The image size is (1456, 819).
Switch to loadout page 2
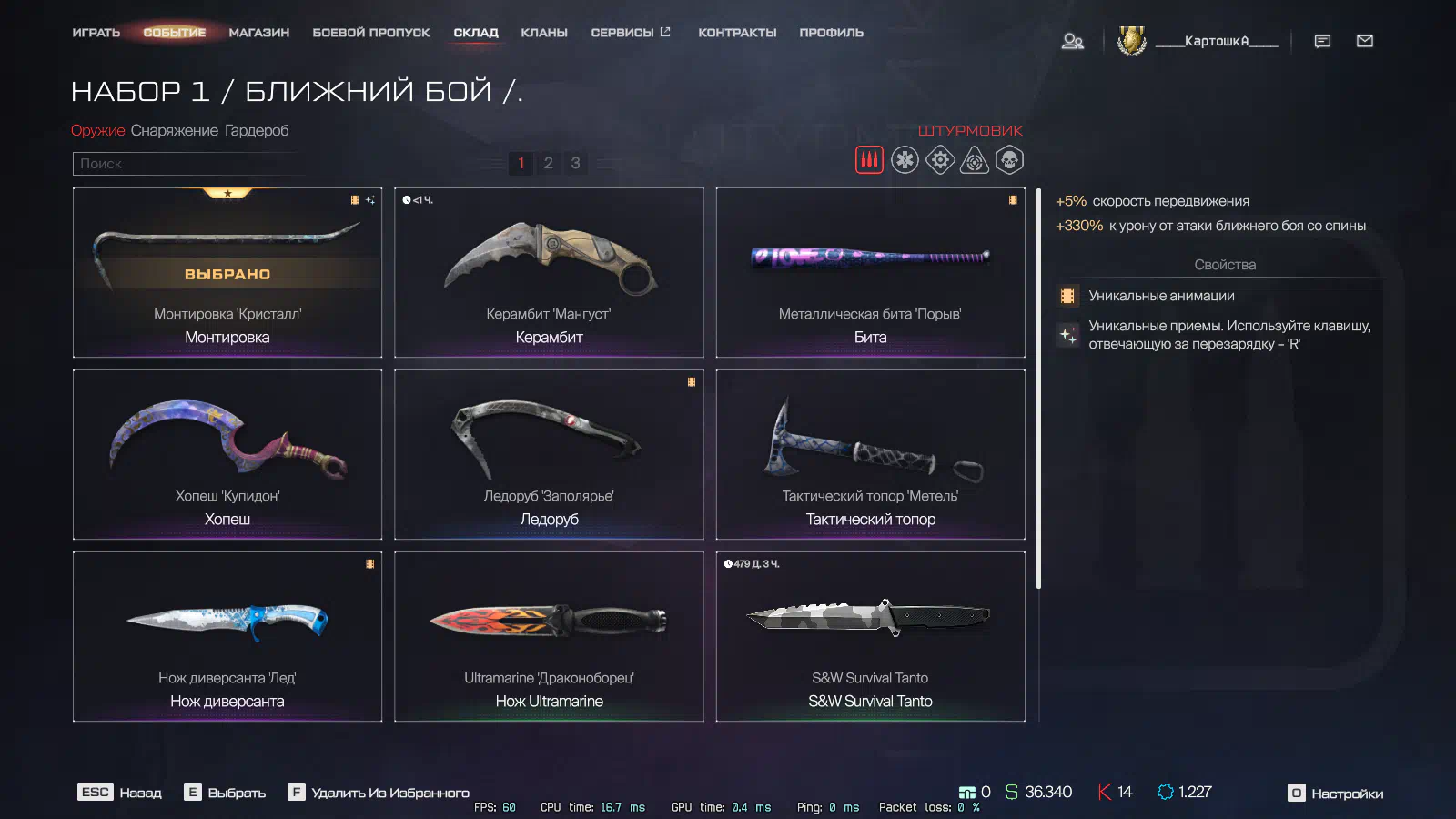[x=548, y=163]
